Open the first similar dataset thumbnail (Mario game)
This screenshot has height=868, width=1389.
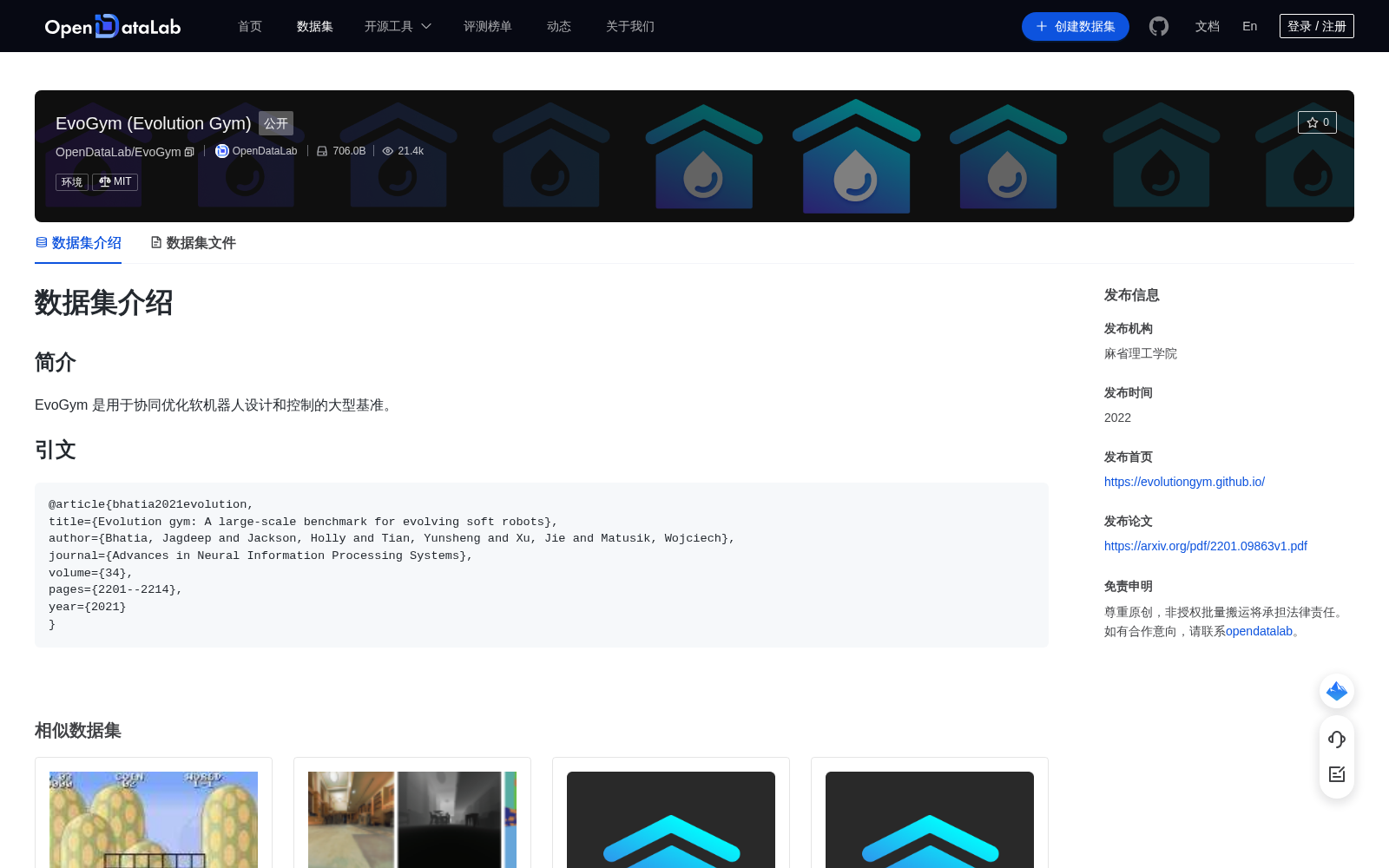tap(154, 819)
